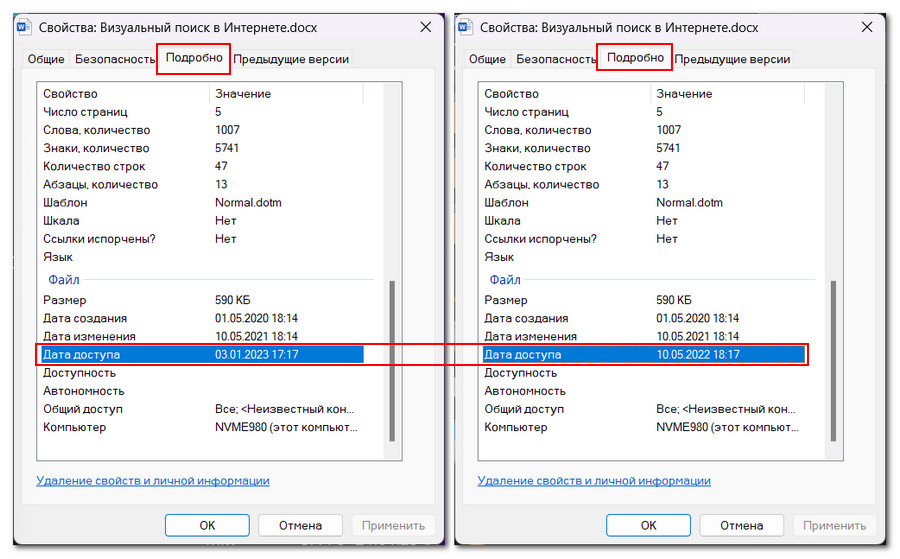
Task: Select Дата доступа row in left dialog
Action: point(201,354)
